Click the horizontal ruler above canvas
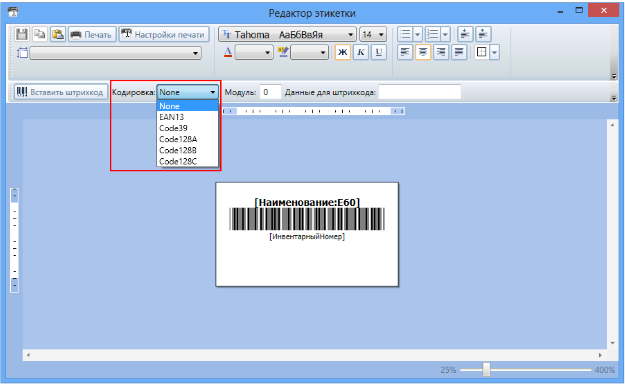Viewport: 625px width, 385px height. (313, 111)
